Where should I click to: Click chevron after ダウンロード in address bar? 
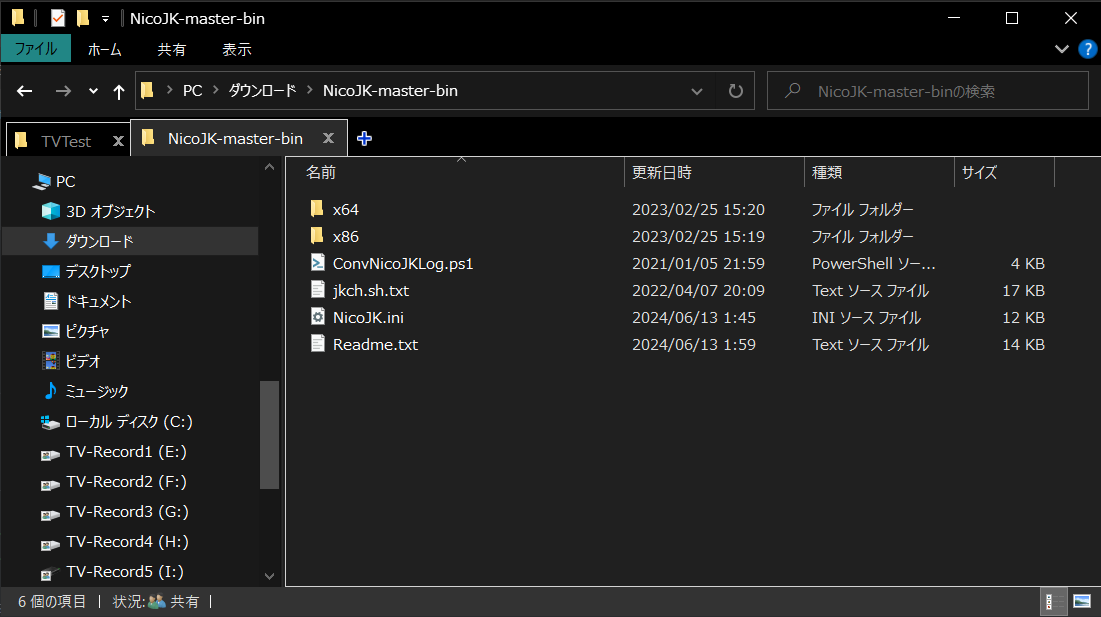[x=309, y=91]
